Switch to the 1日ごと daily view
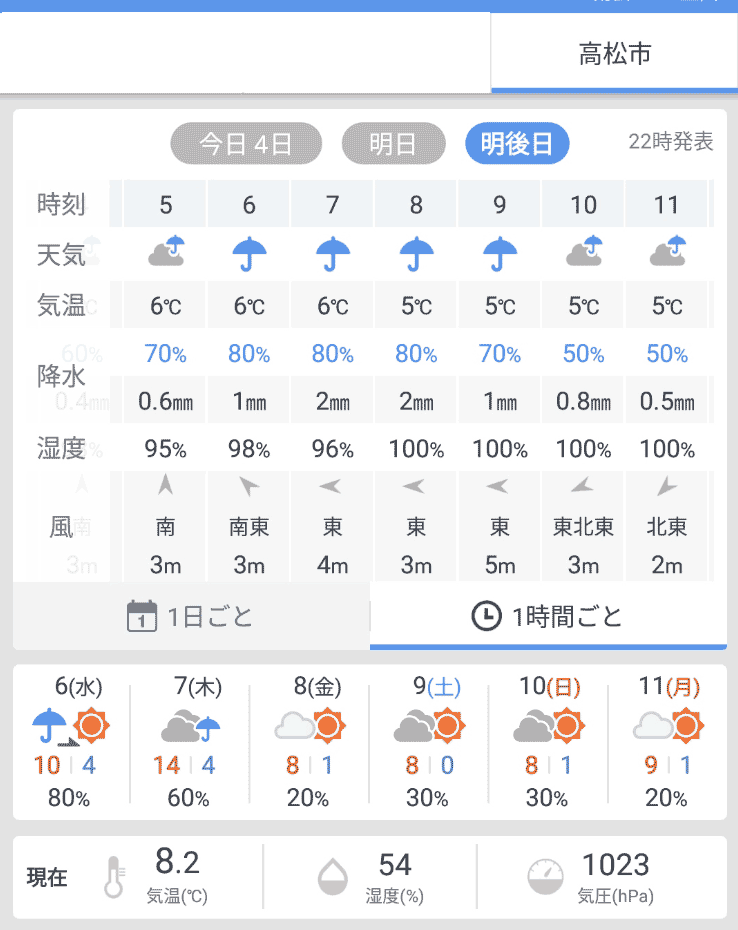Image resolution: width=738 pixels, height=930 pixels. pos(191,616)
